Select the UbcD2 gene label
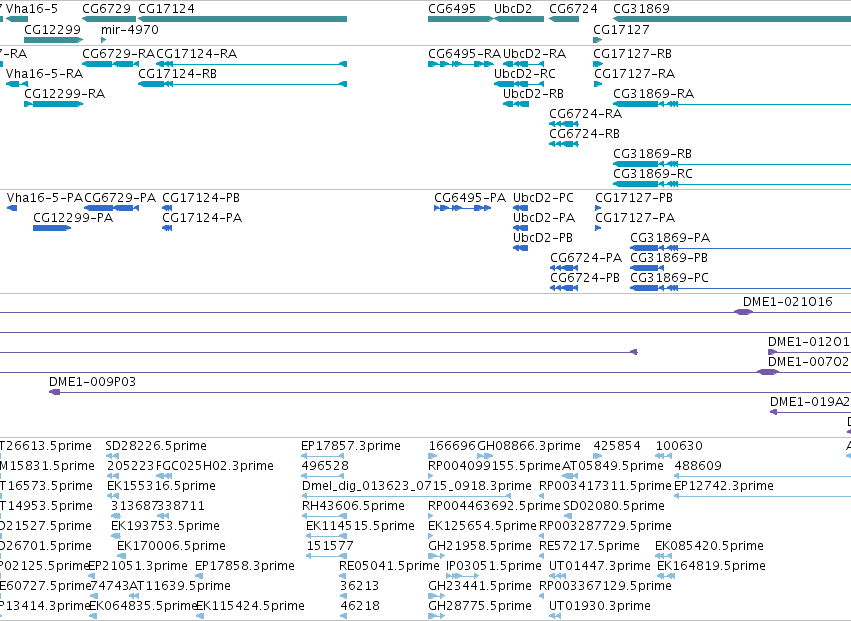Viewport: 851px width, 621px height. pos(513,9)
